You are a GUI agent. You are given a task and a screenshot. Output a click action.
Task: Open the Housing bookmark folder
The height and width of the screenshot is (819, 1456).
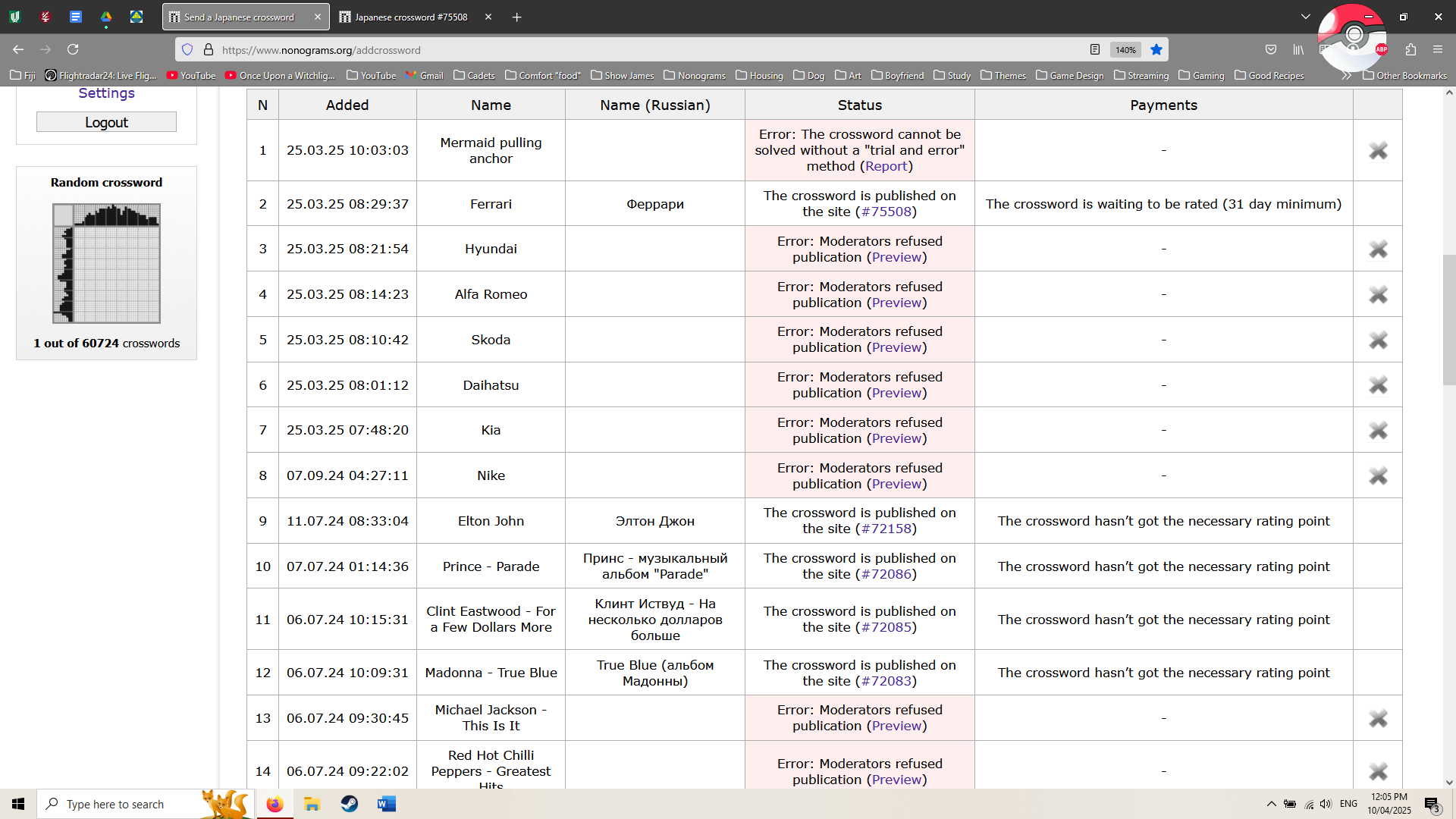coord(759,75)
